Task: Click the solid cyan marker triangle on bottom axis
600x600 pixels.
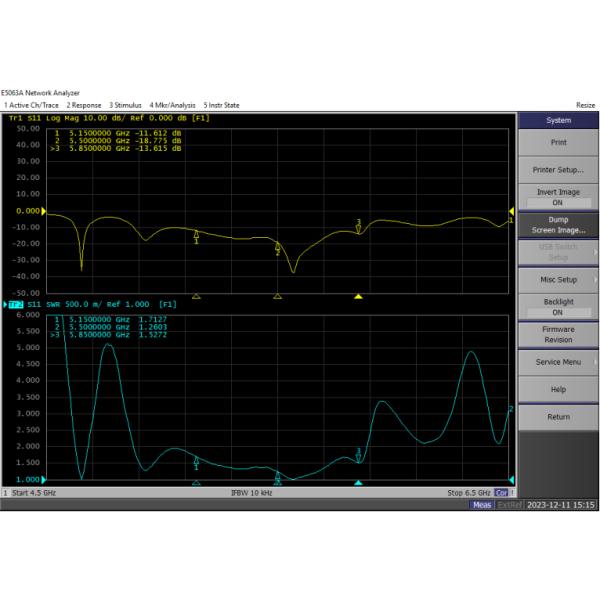Action: (358, 483)
